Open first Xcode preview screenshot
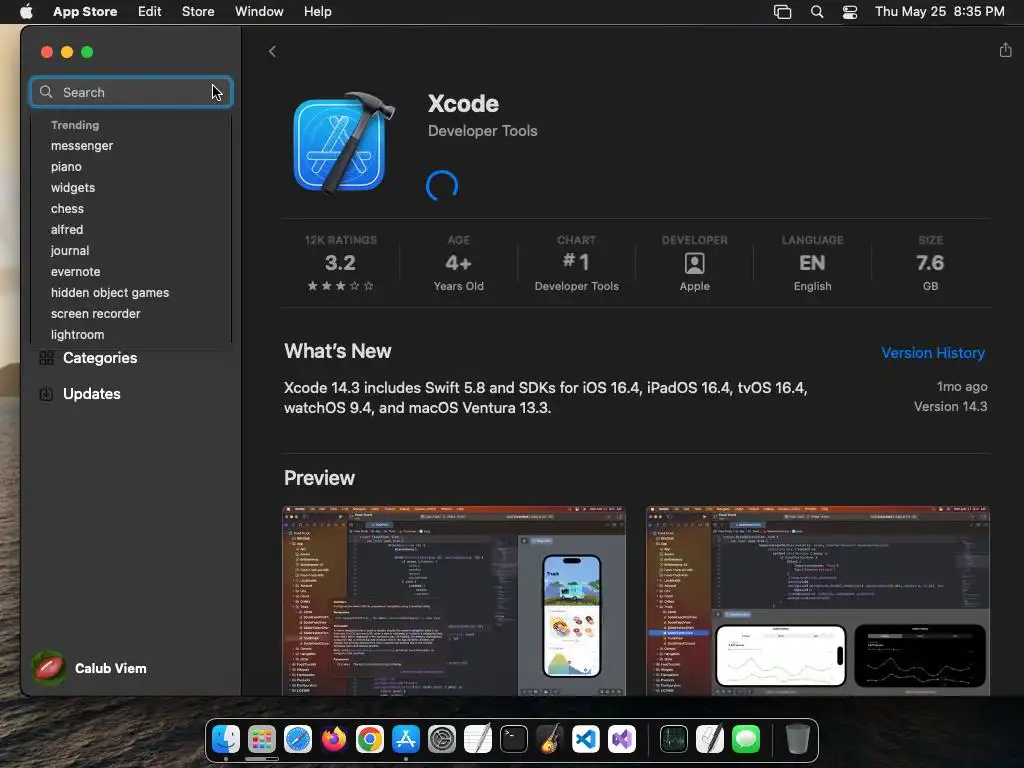The width and height of the screenshot is (1024, 768). pos(454,601)
